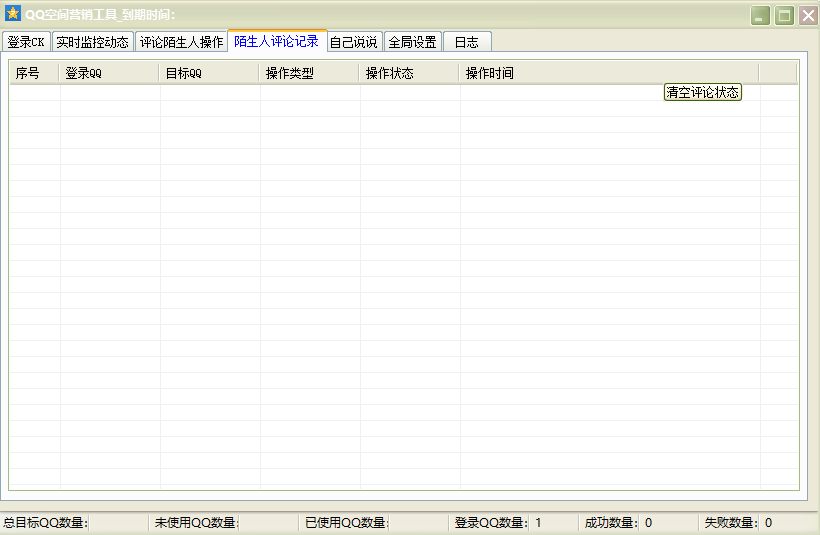Sort by the 登录QQ column header
Image resolution: width=820 pixels, height=535 pixels.
(x=109, y=73)
